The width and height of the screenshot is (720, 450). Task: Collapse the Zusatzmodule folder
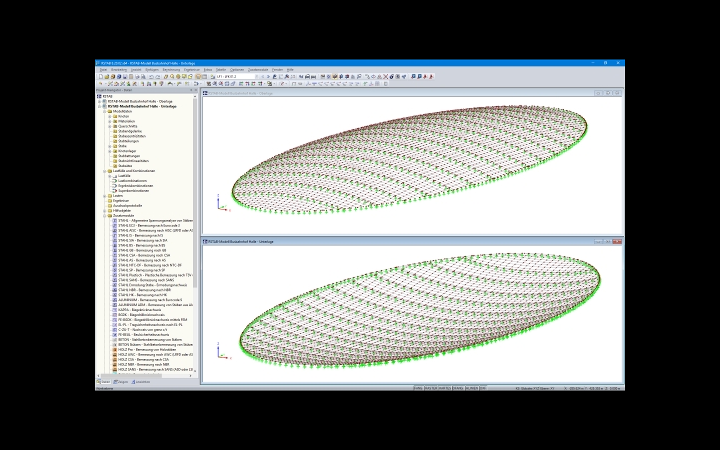click(x=105, y=215)
